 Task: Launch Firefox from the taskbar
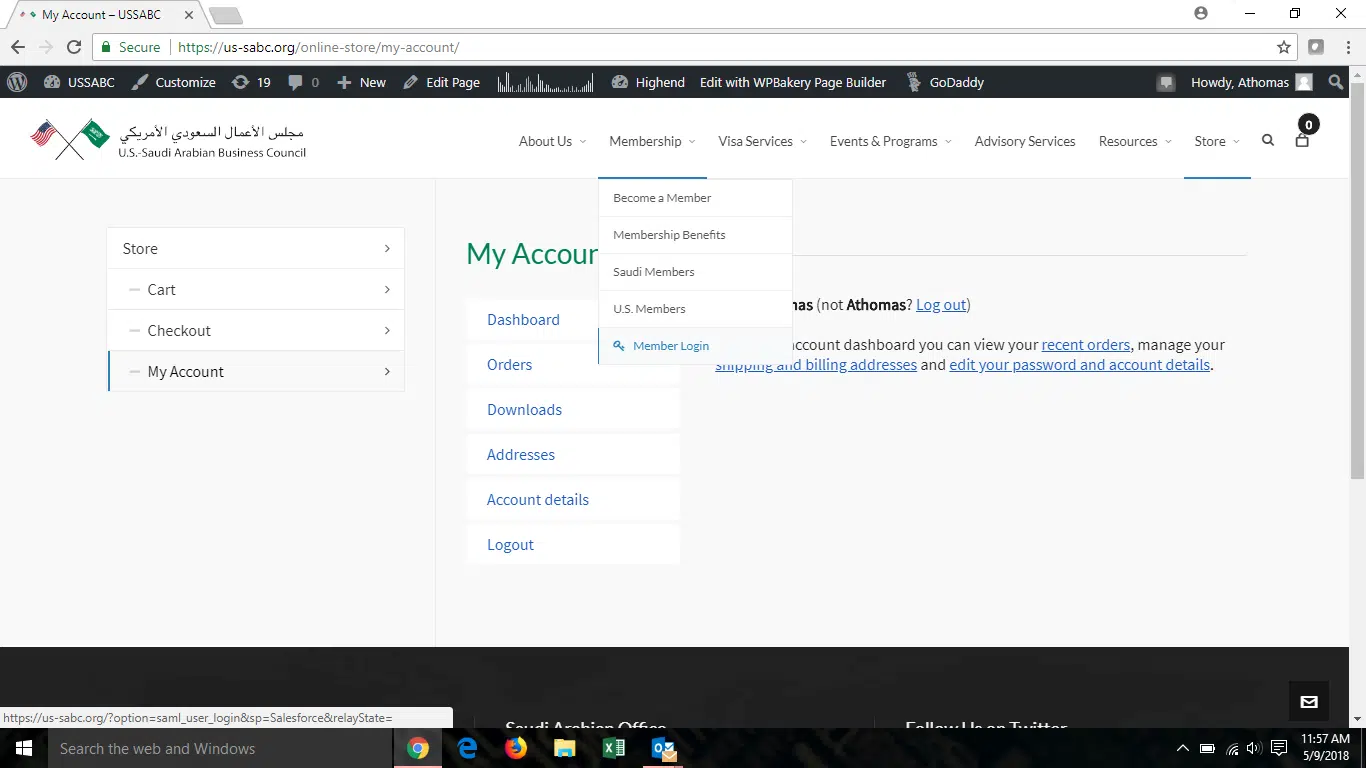[x=516, y=748]
